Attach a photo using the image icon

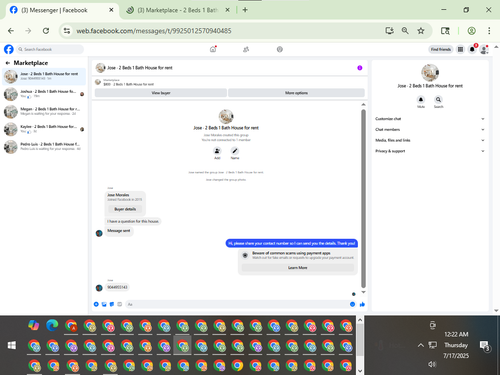coord(104,304)
